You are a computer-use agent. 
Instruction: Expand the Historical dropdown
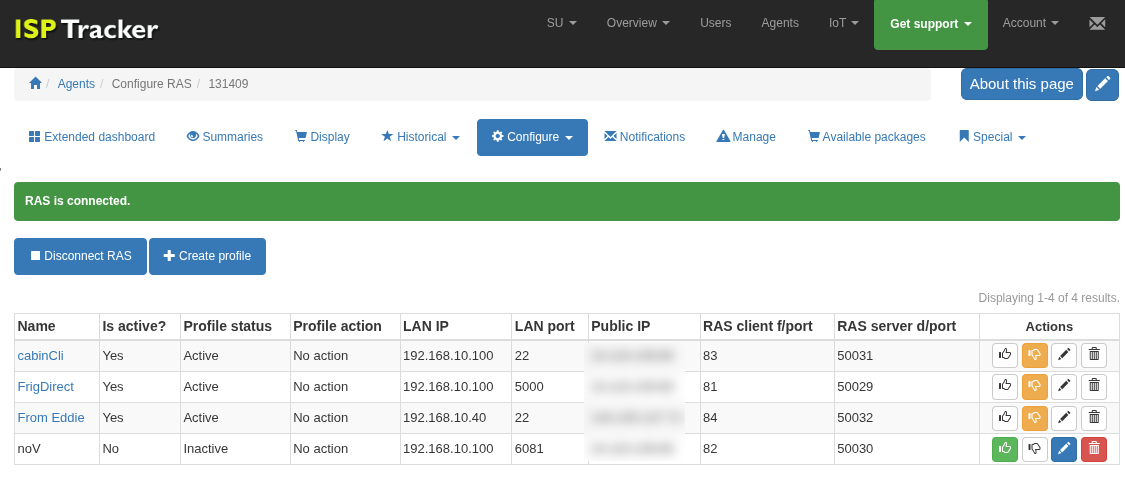(x=420, y=137)
